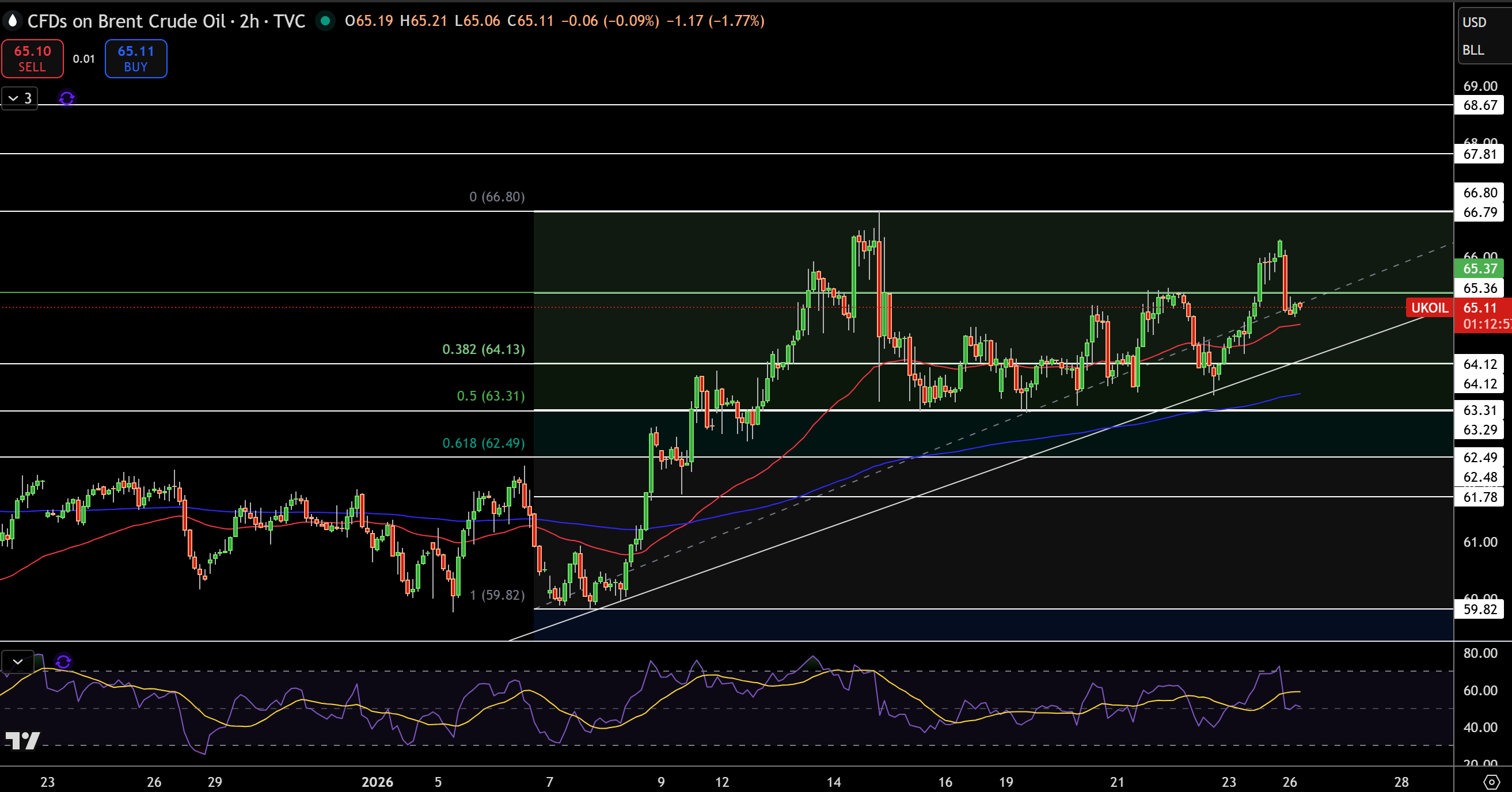Collapse the indicator legend showing 3
The image size is (1512, 792).
coord(20,98)
